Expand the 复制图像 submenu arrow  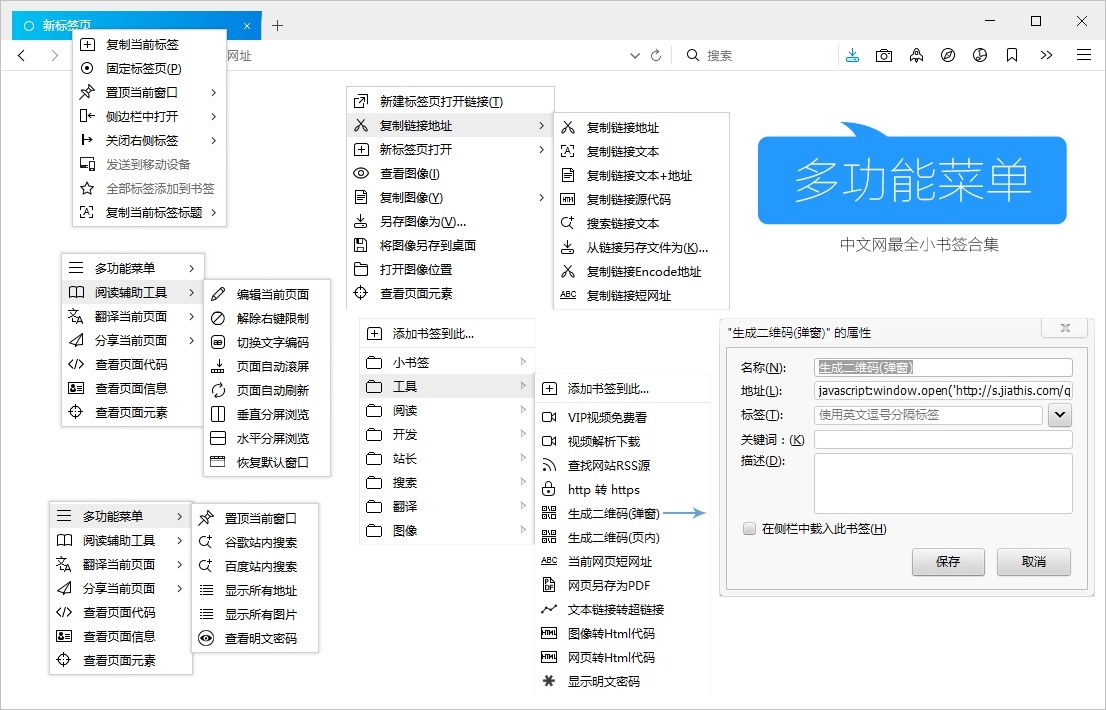tap(541, 198)
